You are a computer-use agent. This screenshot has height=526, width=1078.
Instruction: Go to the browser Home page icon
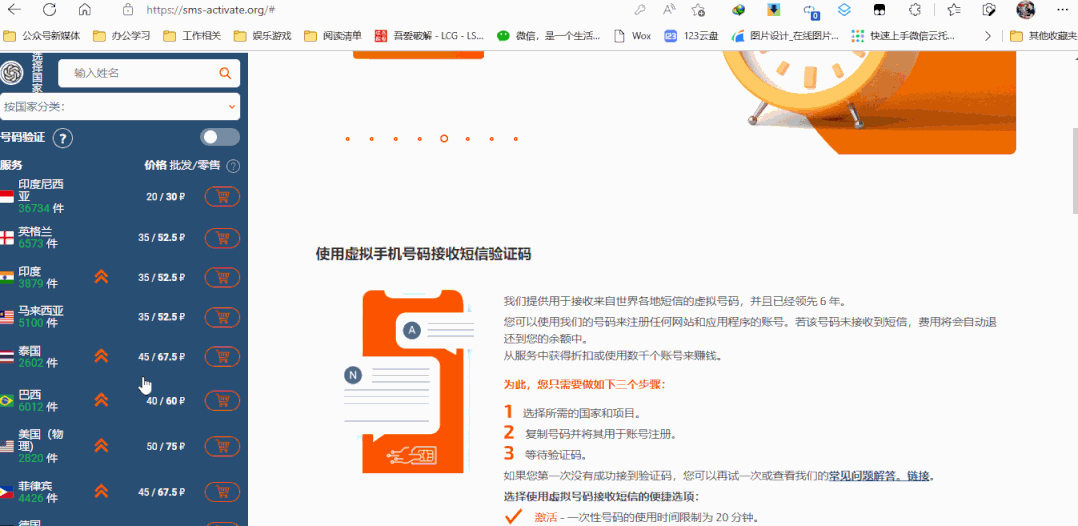pos(85,10)
